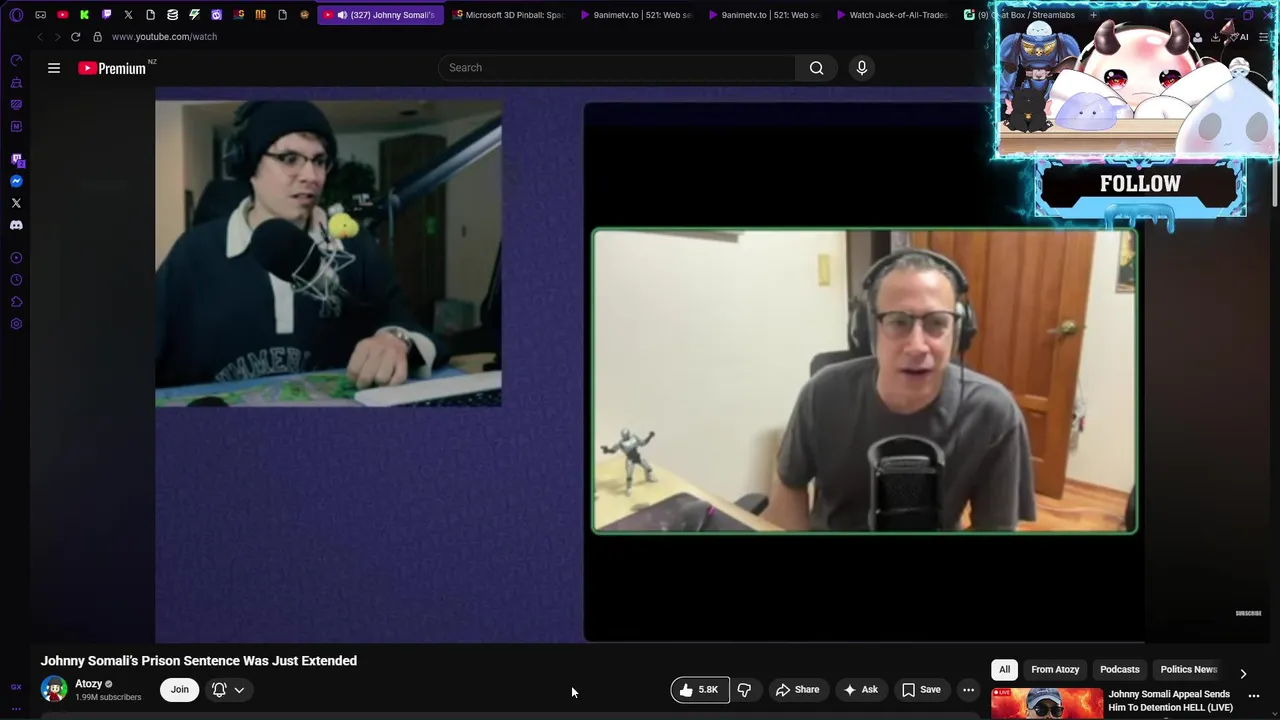The image size is (1280, 720).
Task: Open the Atozy channel avatar
Action: tap(54, 689)
